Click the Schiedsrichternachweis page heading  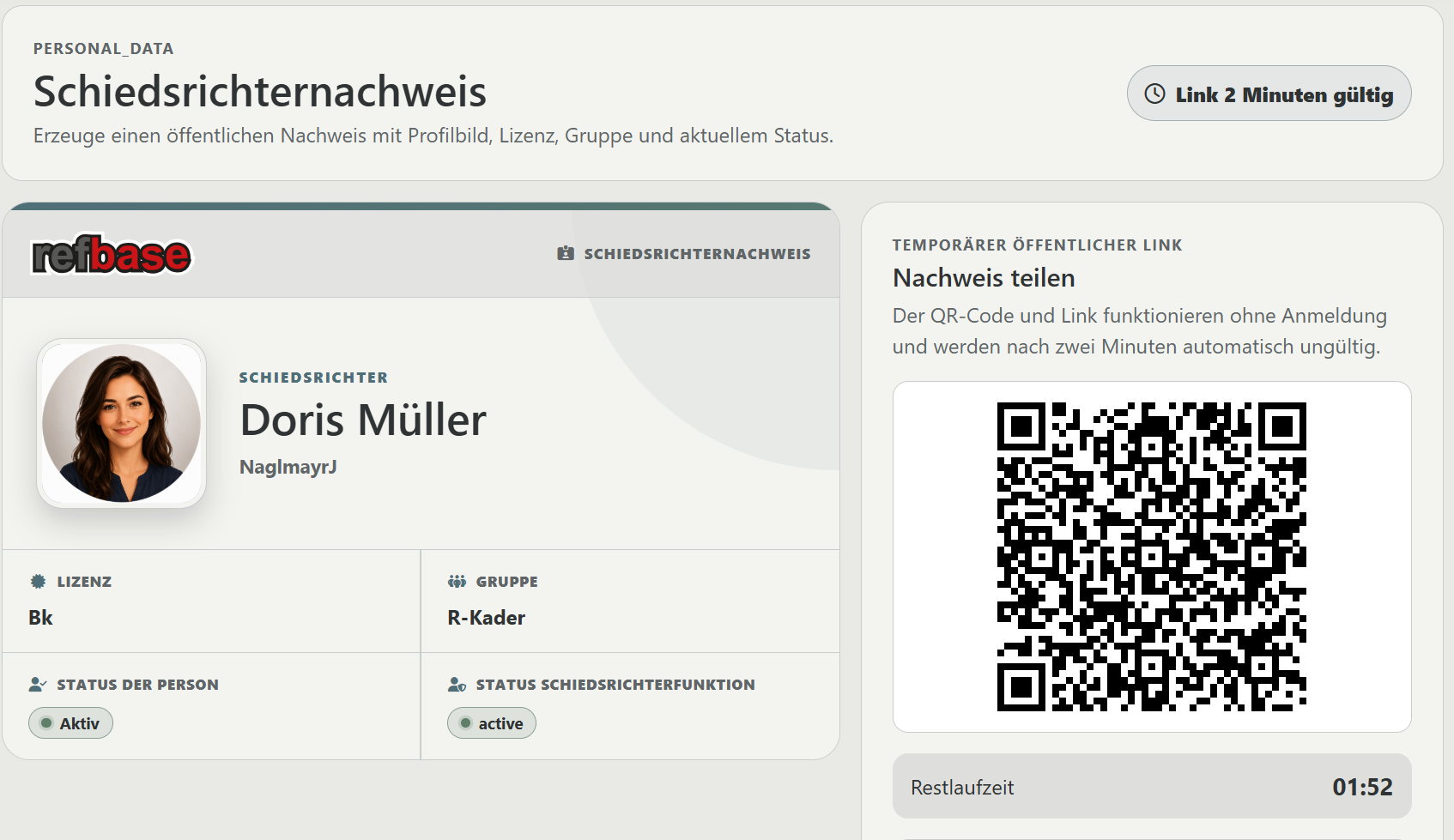(x=260, y=91)
